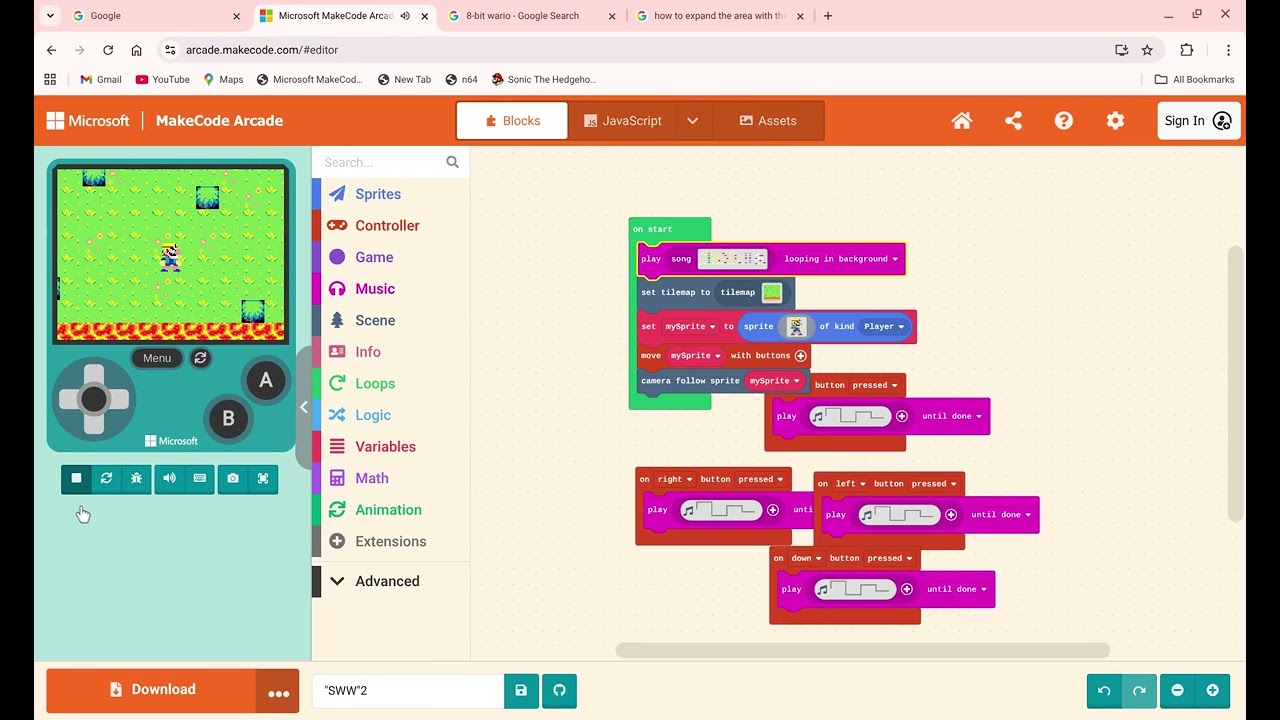Open the melody editor in the left-button play block
Image resolution: width=1280 pixels, height=720 pixels.
click(x=900, y=515)
